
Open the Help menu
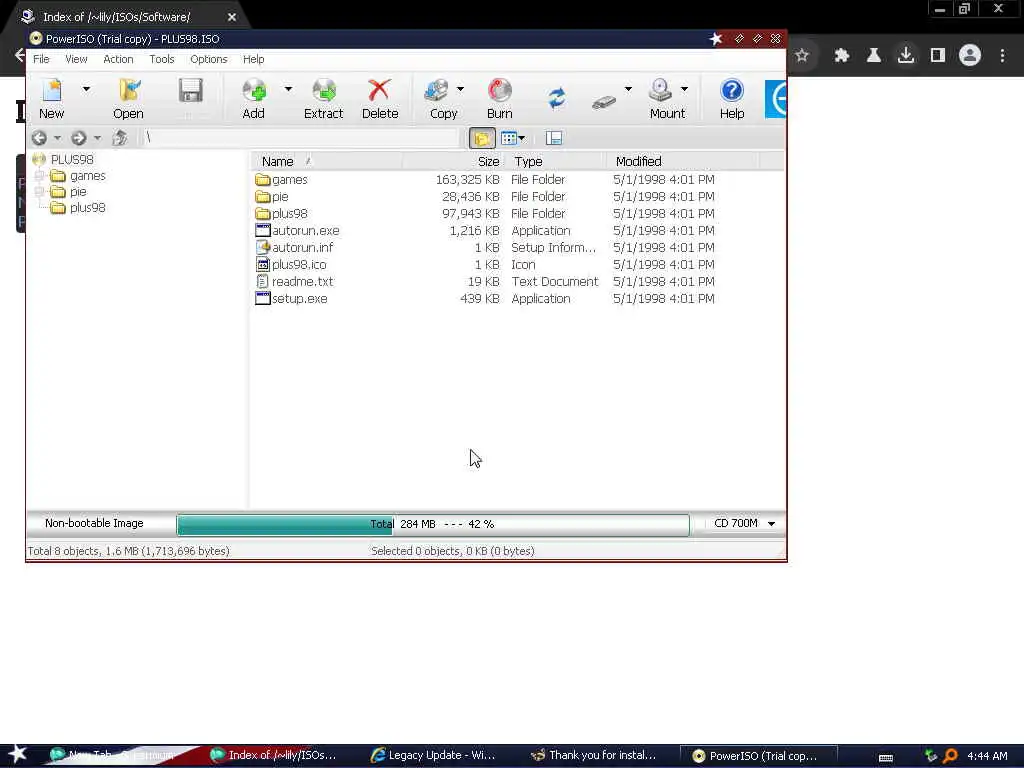pyautogui.click(x=253, y=59)
